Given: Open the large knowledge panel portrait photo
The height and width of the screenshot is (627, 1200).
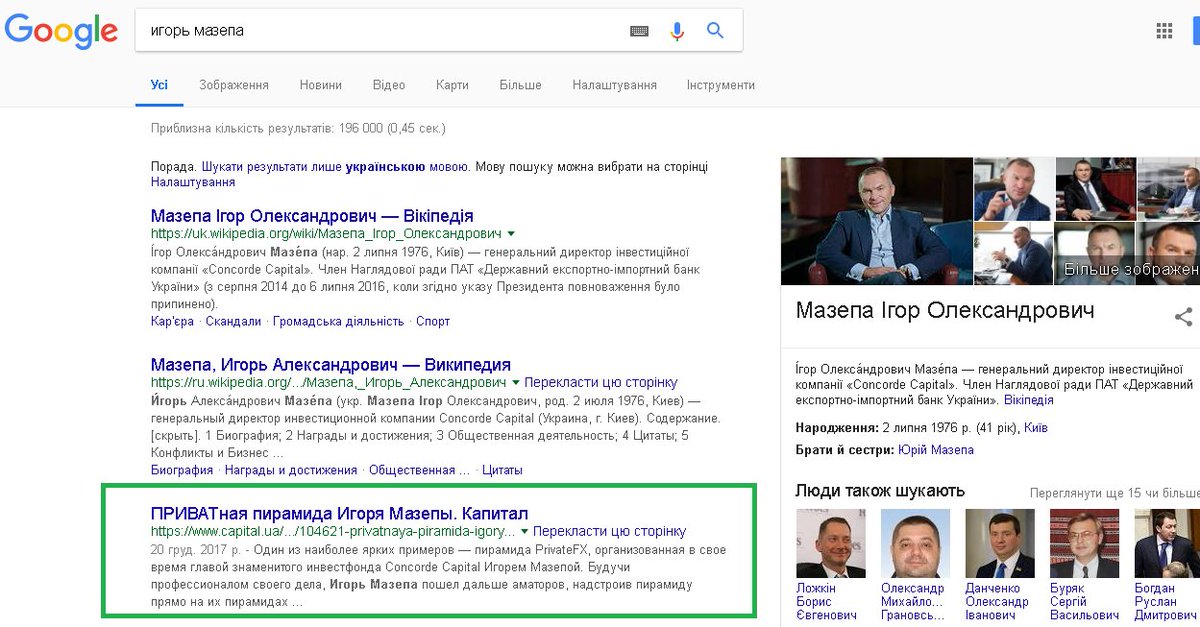Looking at the screenshot, I should tap(876, 221).
